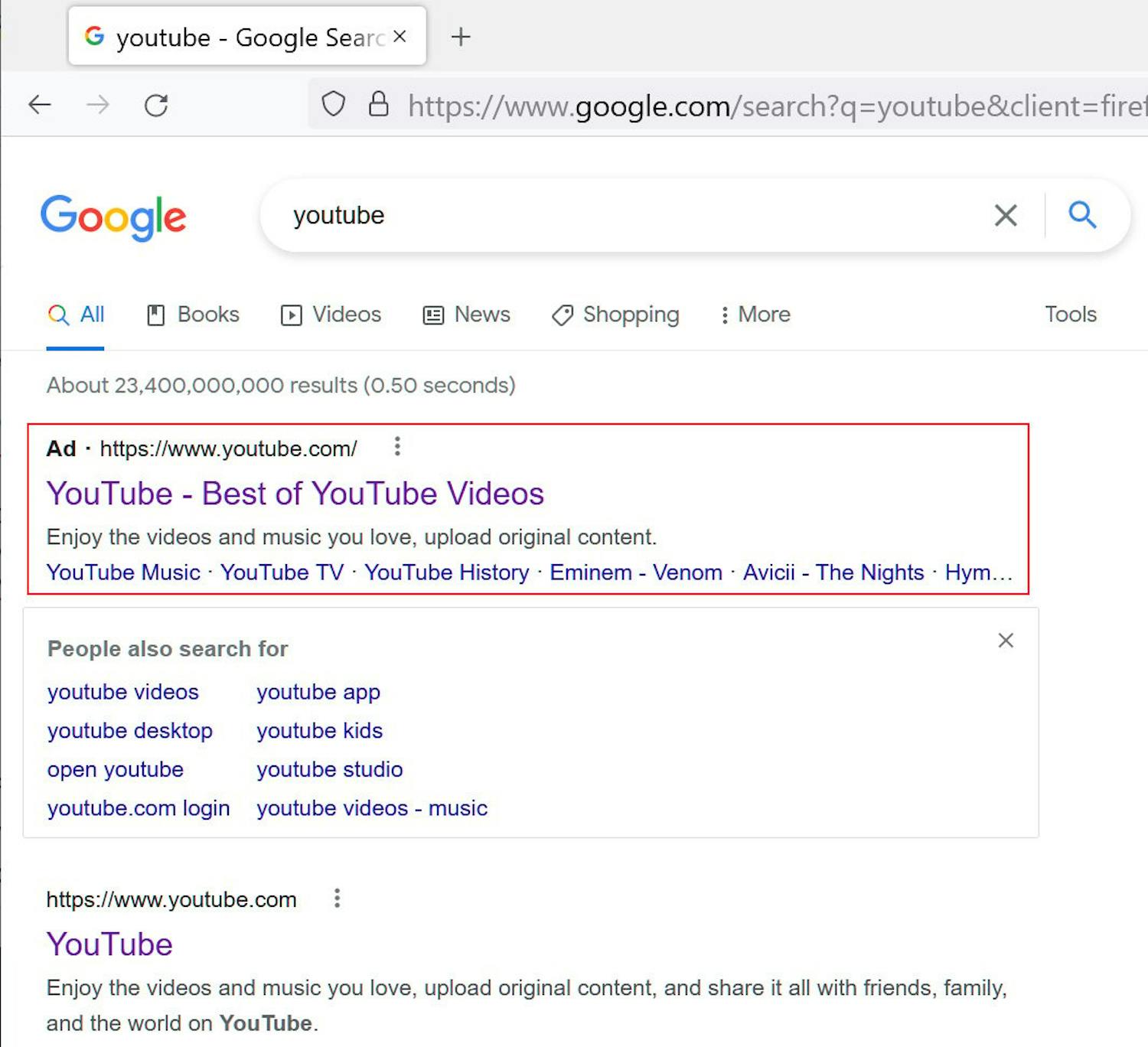
Task: Navigate back using the back arrow
Action: pyautogui.click(x=40, y=105)
